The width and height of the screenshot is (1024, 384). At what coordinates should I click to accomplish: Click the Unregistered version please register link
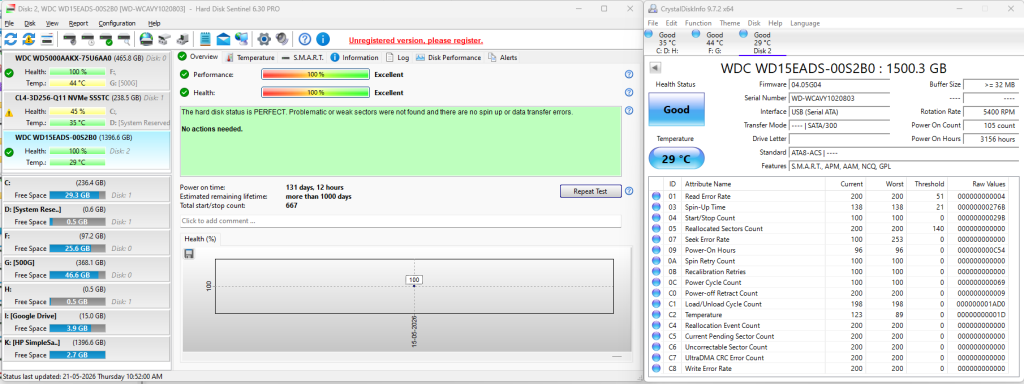pos(416,40)
